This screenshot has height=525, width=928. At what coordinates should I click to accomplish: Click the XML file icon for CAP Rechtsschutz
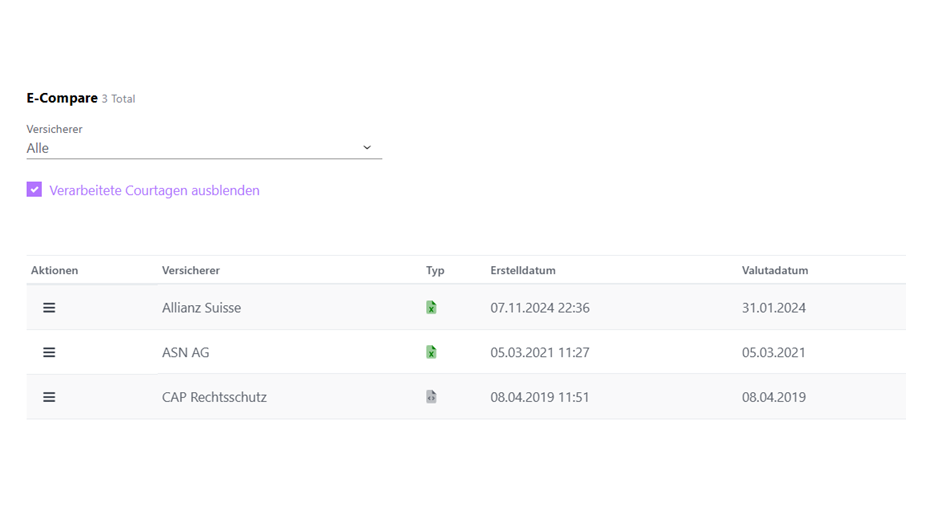pos(431,397)
